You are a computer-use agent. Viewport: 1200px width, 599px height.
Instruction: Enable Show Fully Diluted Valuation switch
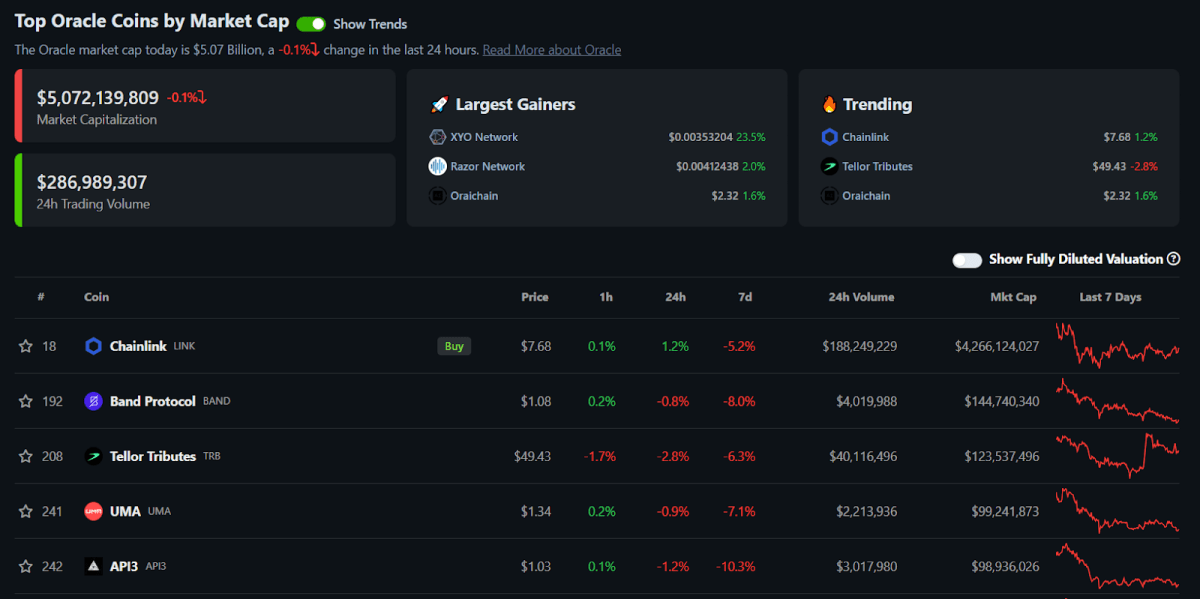967,260
